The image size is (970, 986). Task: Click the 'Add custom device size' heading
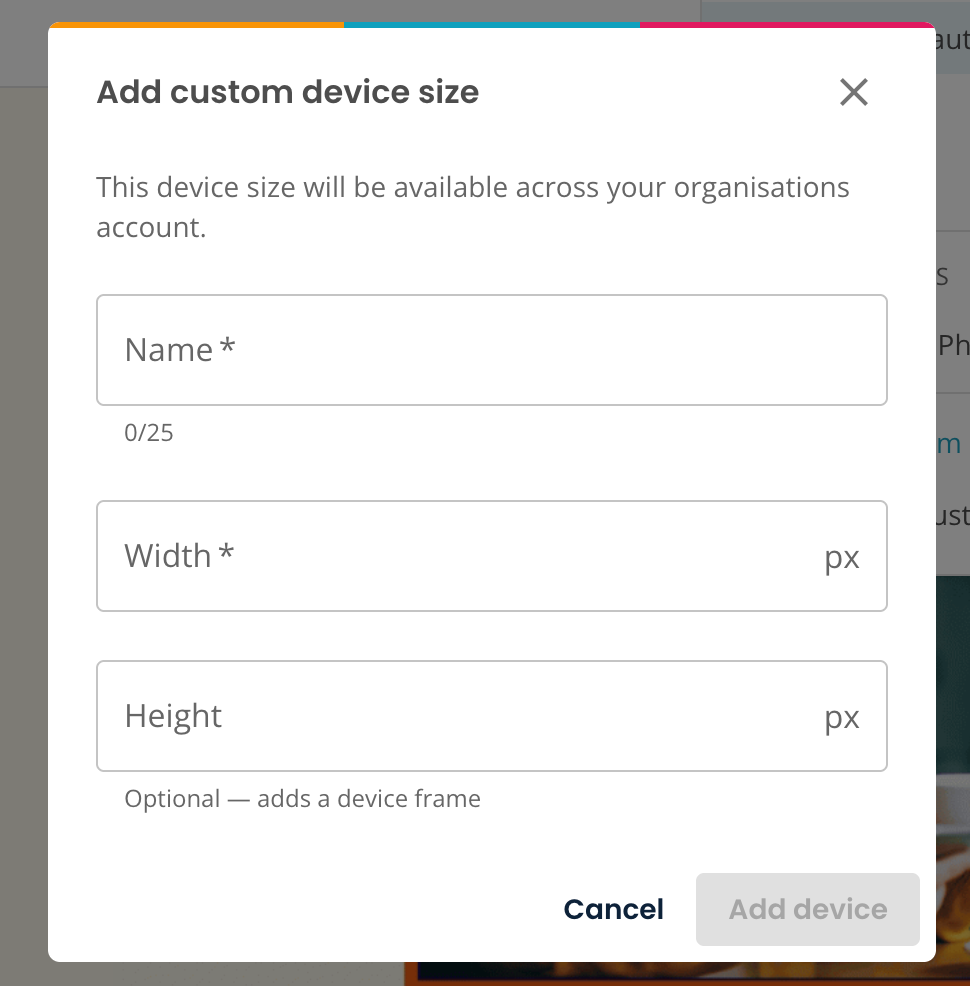pyautogui.click(x=288, y=92)
